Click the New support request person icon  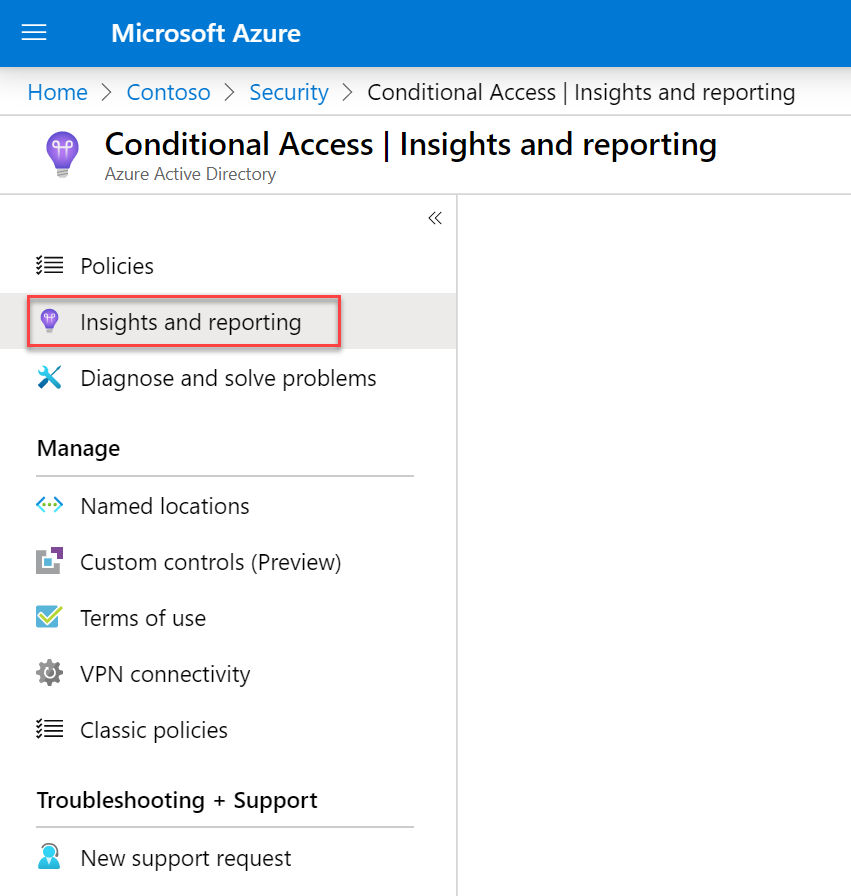point(50,857)
